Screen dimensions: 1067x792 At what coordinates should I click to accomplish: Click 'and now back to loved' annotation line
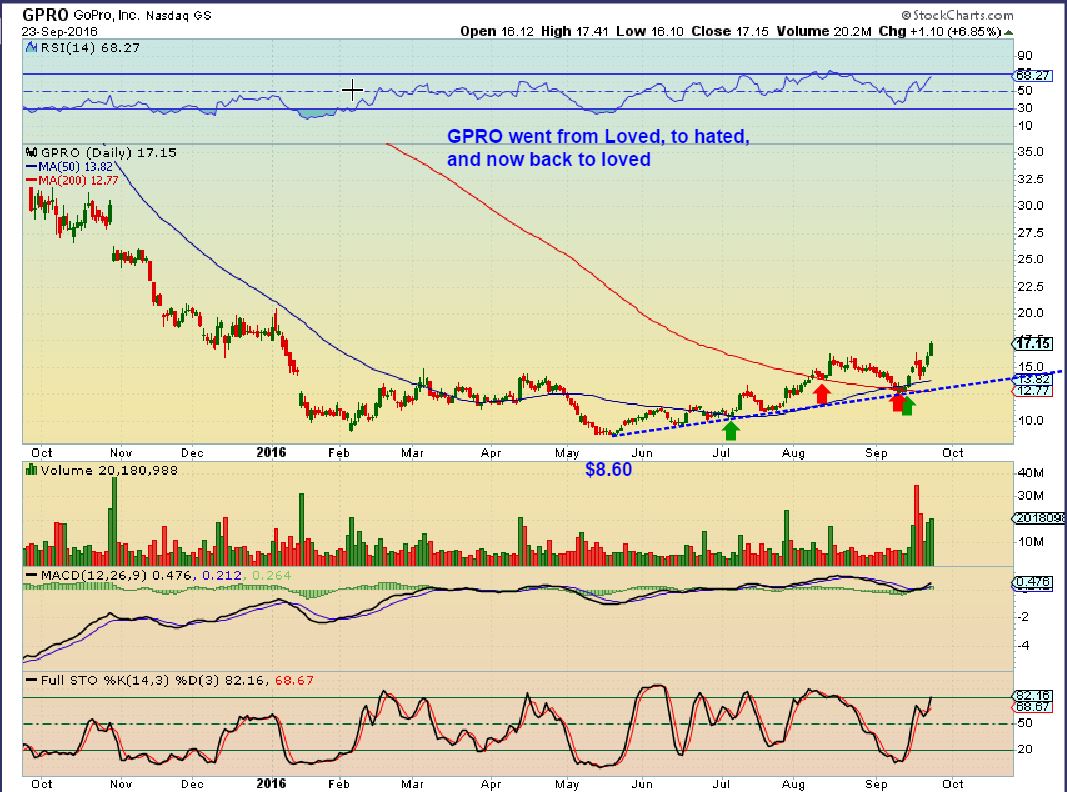click(x=548, y=159)
